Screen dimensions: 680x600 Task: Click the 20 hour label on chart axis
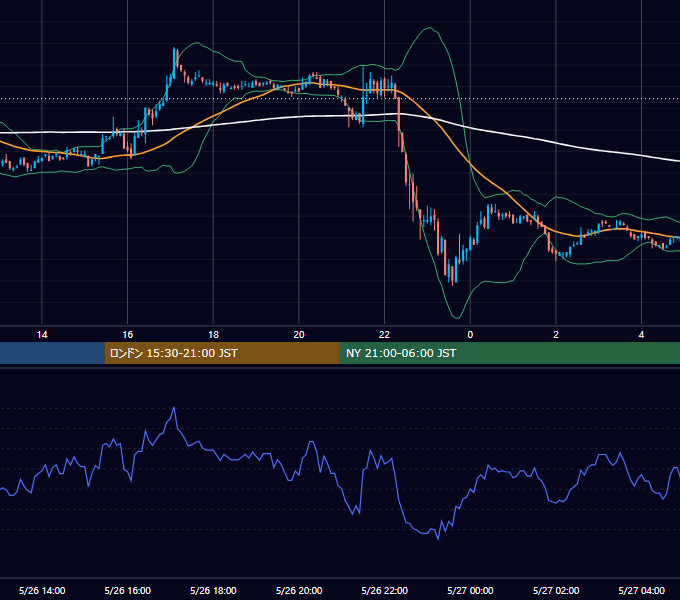pyautogui.click(x=299, y=335)
